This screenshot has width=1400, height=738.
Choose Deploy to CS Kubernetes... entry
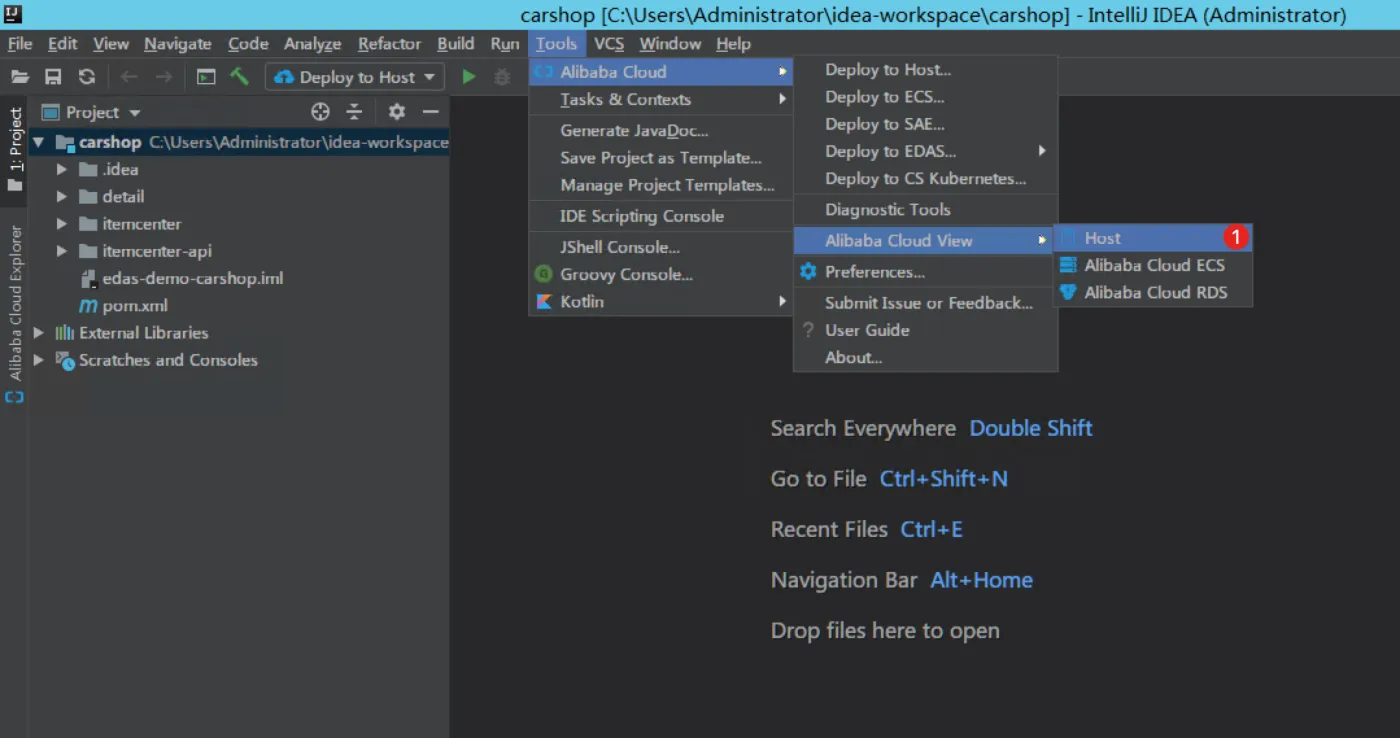point(925,178)
